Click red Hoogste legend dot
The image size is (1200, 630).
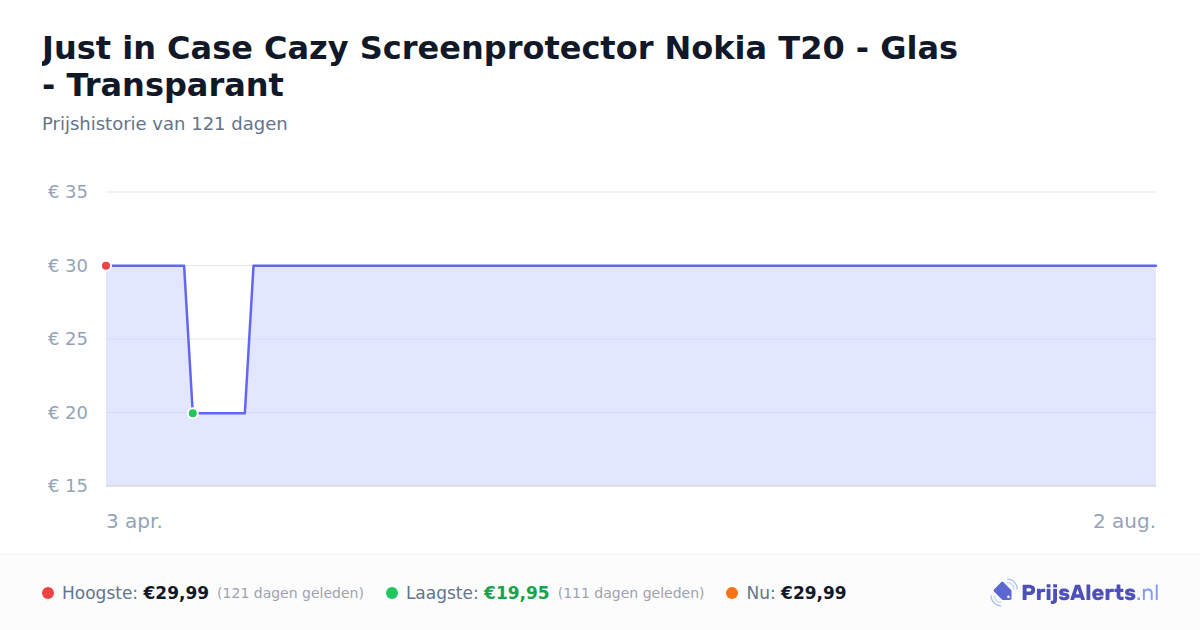[48, 593]
